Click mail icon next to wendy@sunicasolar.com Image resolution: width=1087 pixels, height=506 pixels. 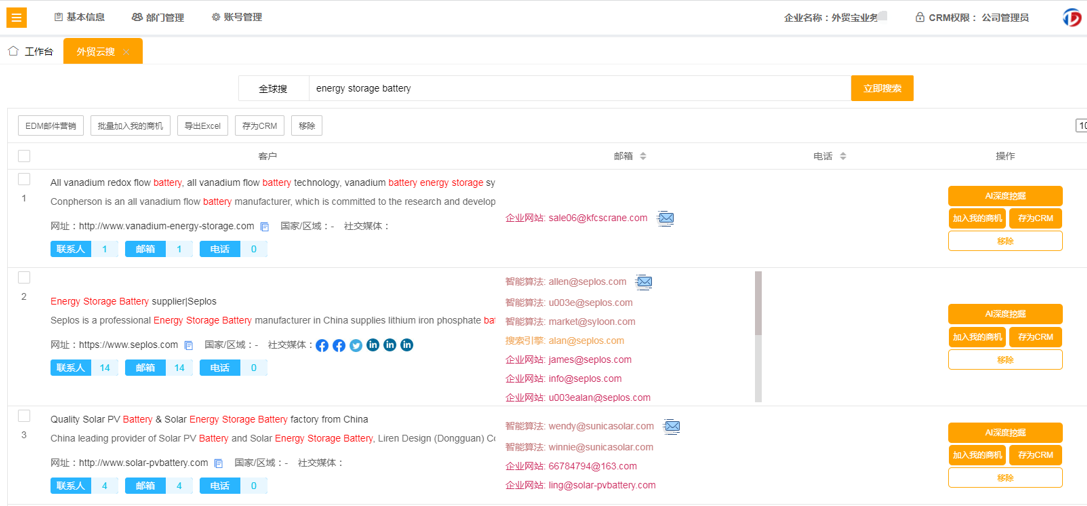point(671,426)
